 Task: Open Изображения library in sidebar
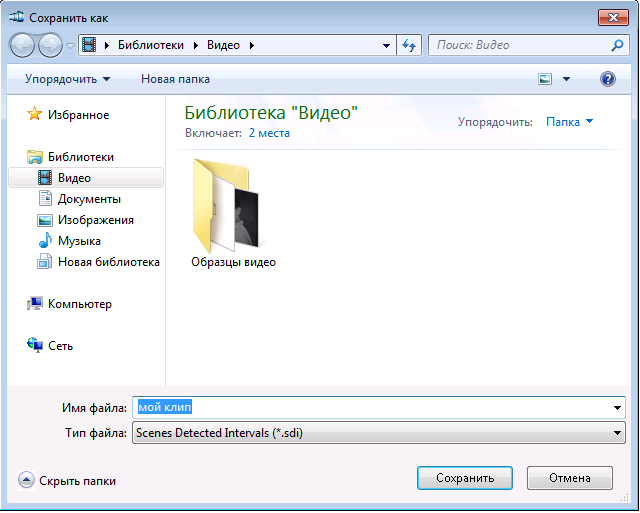[x=96, y=220]
